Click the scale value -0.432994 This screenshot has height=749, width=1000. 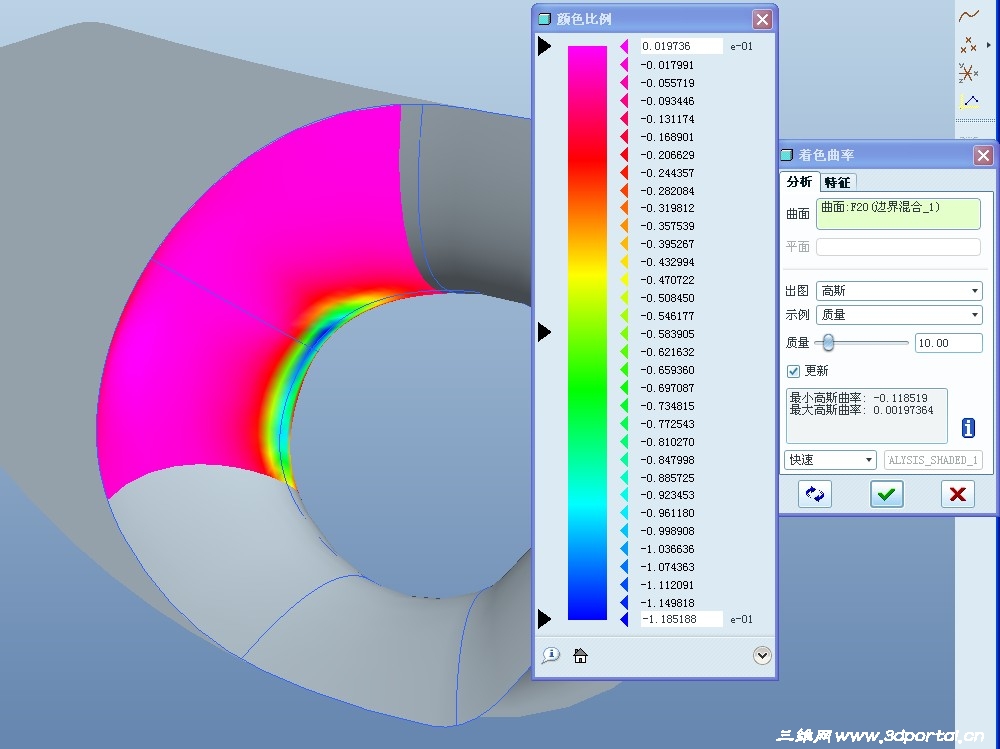pyautogui.click(x=667, y=262)
